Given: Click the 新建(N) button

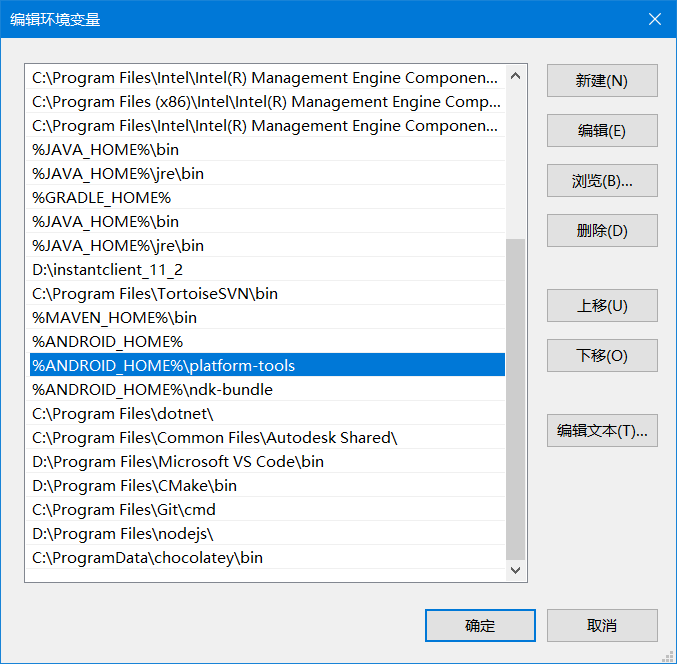Looking at the screenshot, I should [602, 81].
